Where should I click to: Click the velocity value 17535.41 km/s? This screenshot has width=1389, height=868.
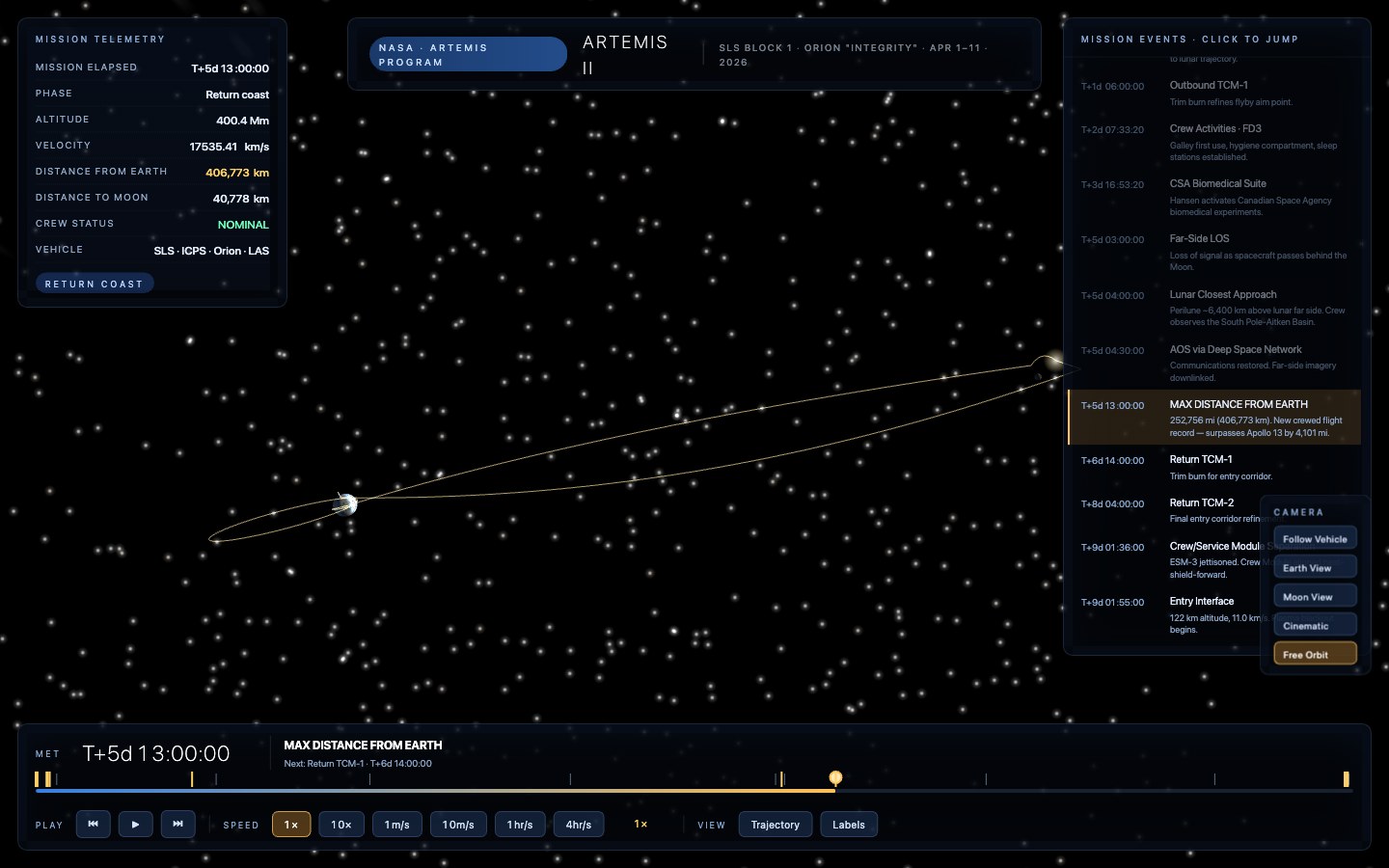pos(230,147)
